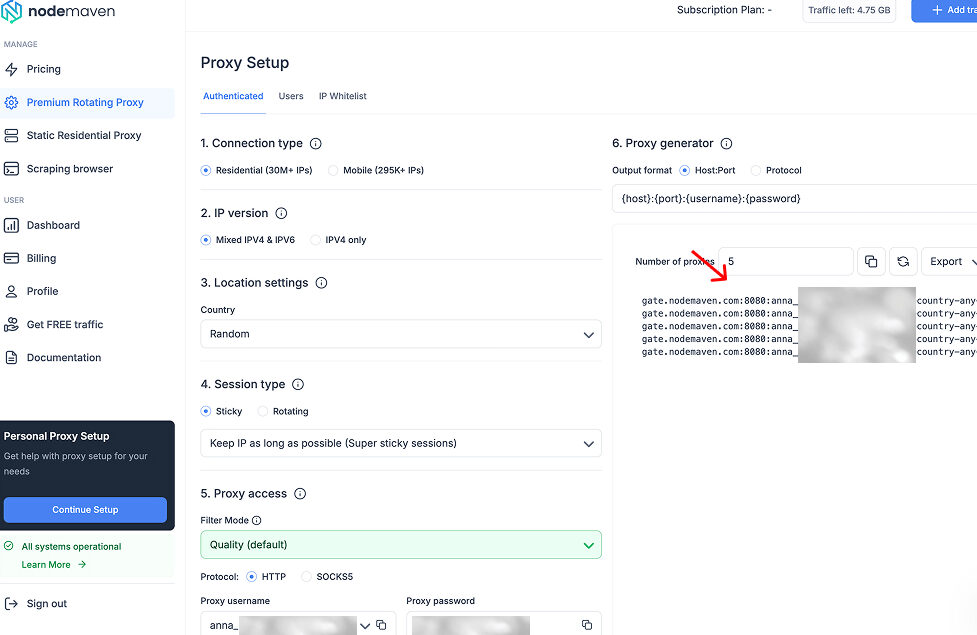Copy the generated proxy list
Screen dimensions: 977x635
point(871,261)
